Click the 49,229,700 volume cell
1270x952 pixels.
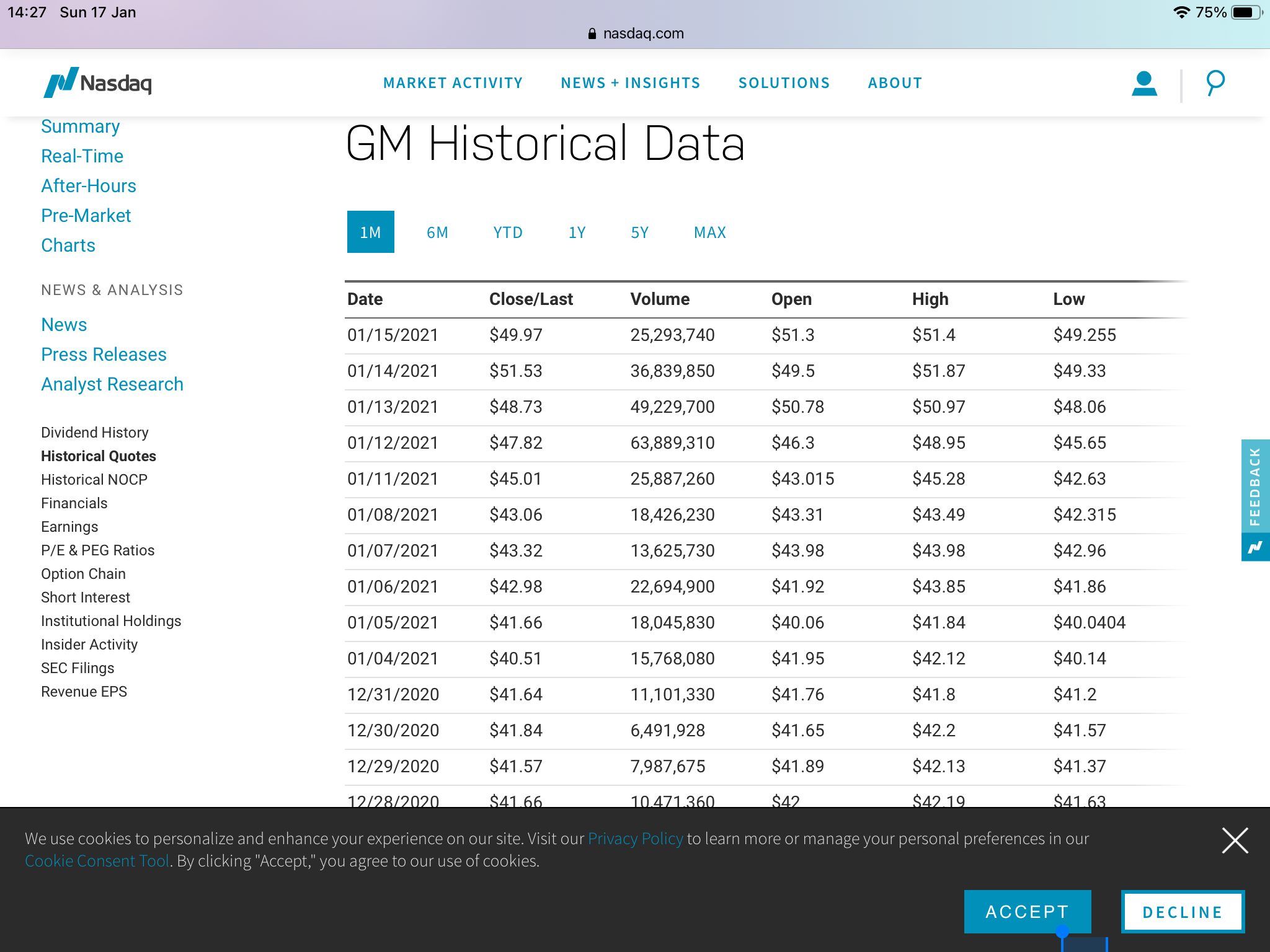coord(673,407)
